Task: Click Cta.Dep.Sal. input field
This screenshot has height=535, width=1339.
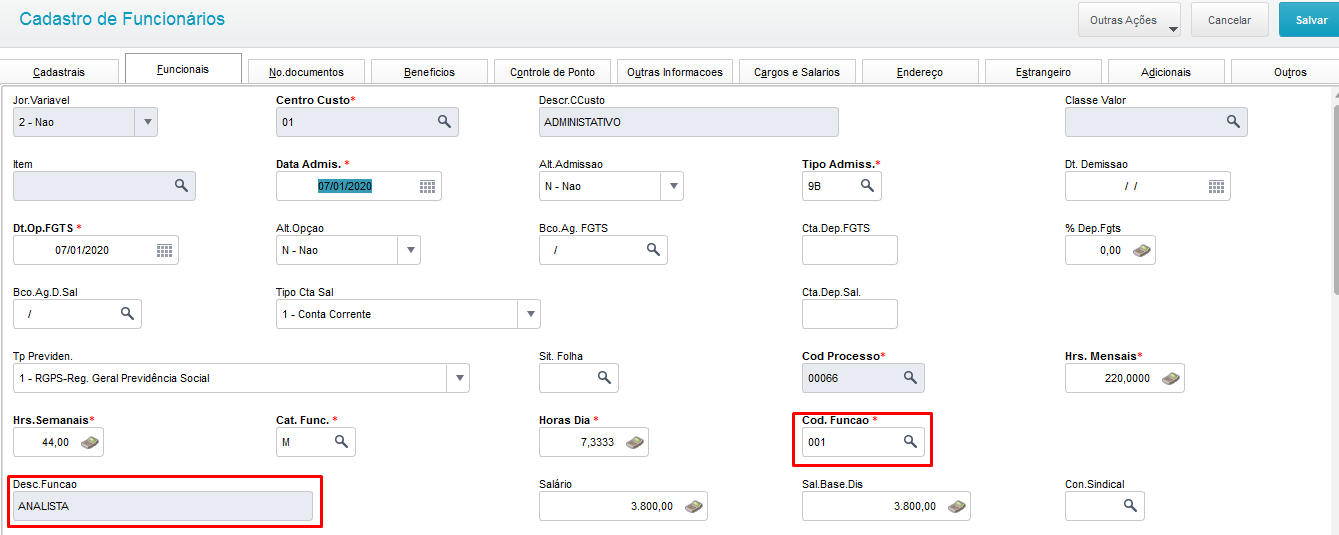Action: [x=849, y=314]
